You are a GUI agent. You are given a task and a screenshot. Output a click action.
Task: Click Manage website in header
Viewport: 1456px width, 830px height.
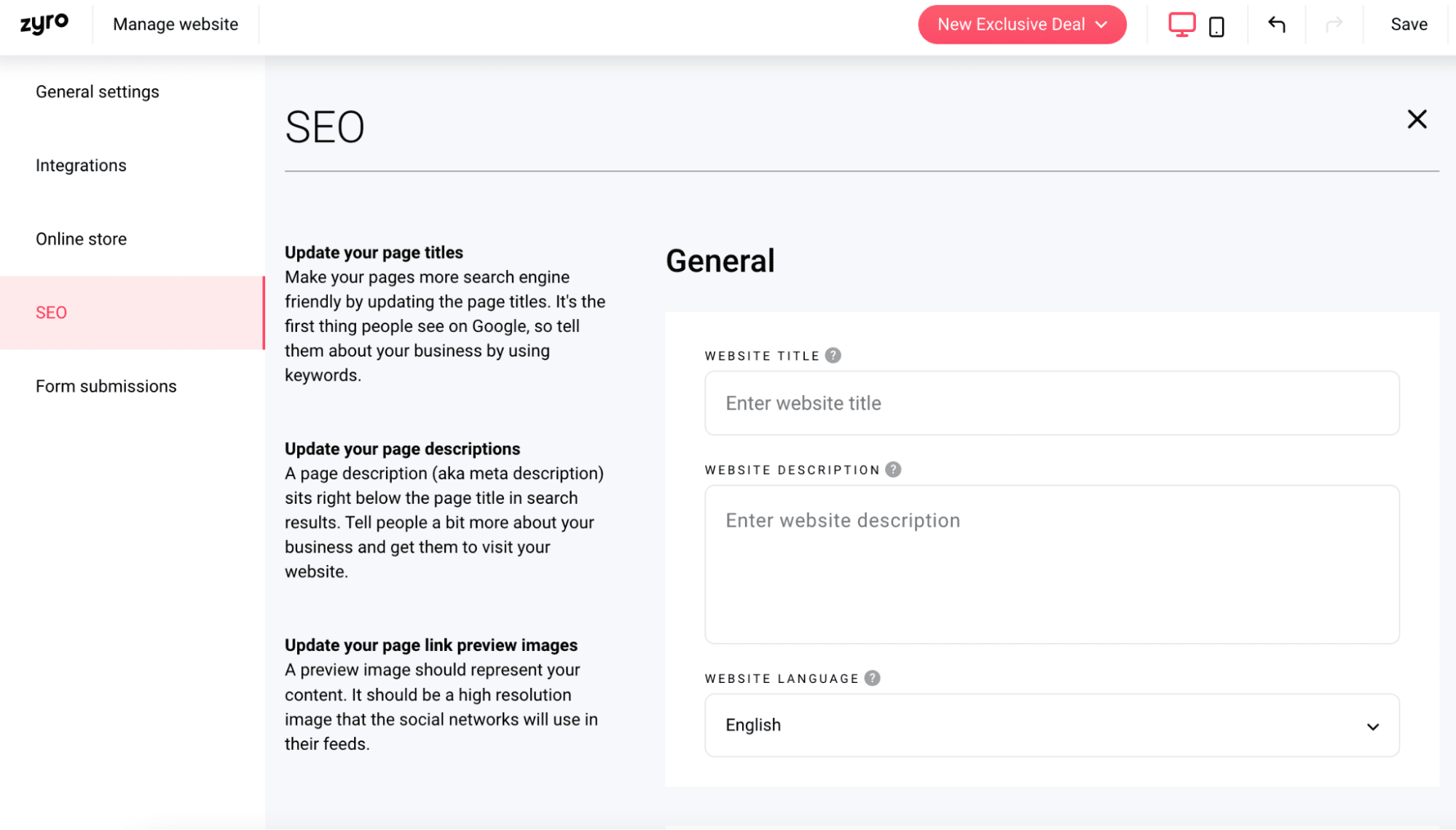pyautogui.click(x=176, y=25)
